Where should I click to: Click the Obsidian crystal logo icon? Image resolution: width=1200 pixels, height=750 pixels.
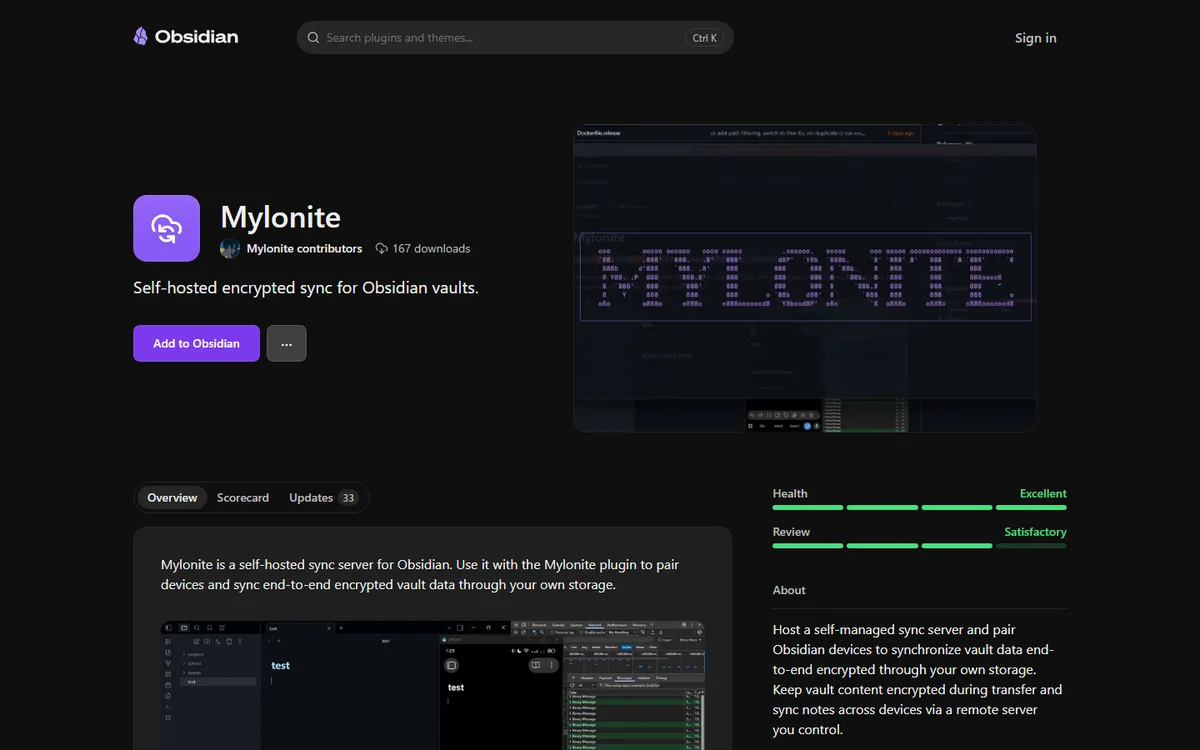141,37
